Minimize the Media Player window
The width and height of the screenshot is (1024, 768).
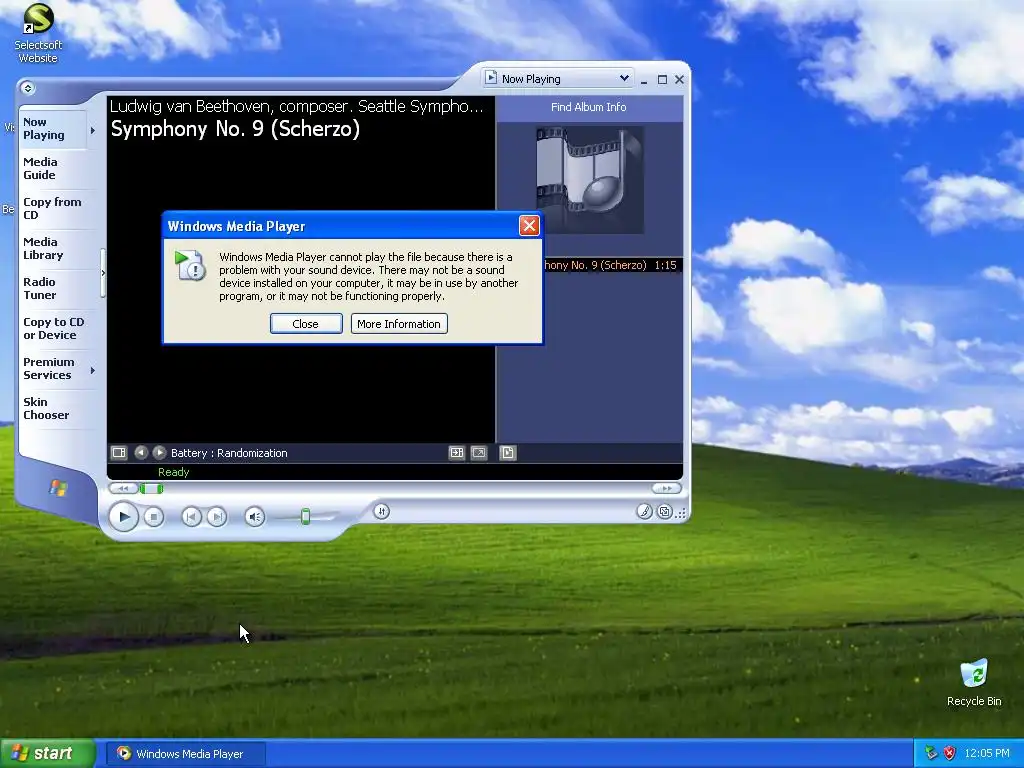[x=644, y=80]
